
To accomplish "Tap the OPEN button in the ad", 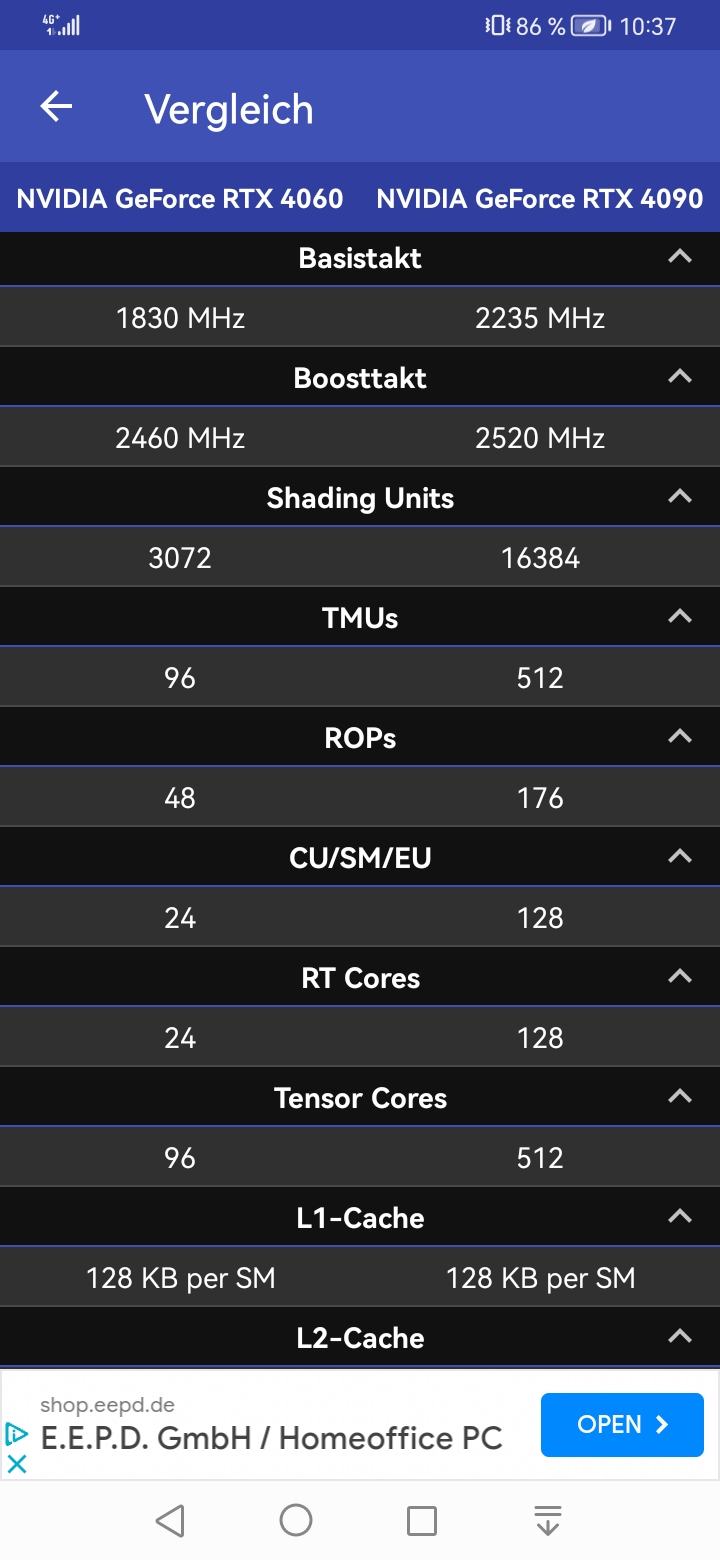I will point(622,1424).
